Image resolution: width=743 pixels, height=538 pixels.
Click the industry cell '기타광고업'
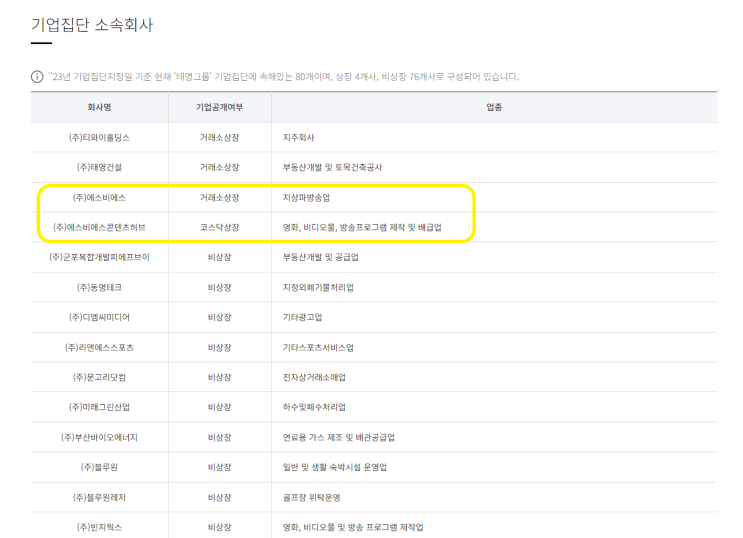point(302,317)
